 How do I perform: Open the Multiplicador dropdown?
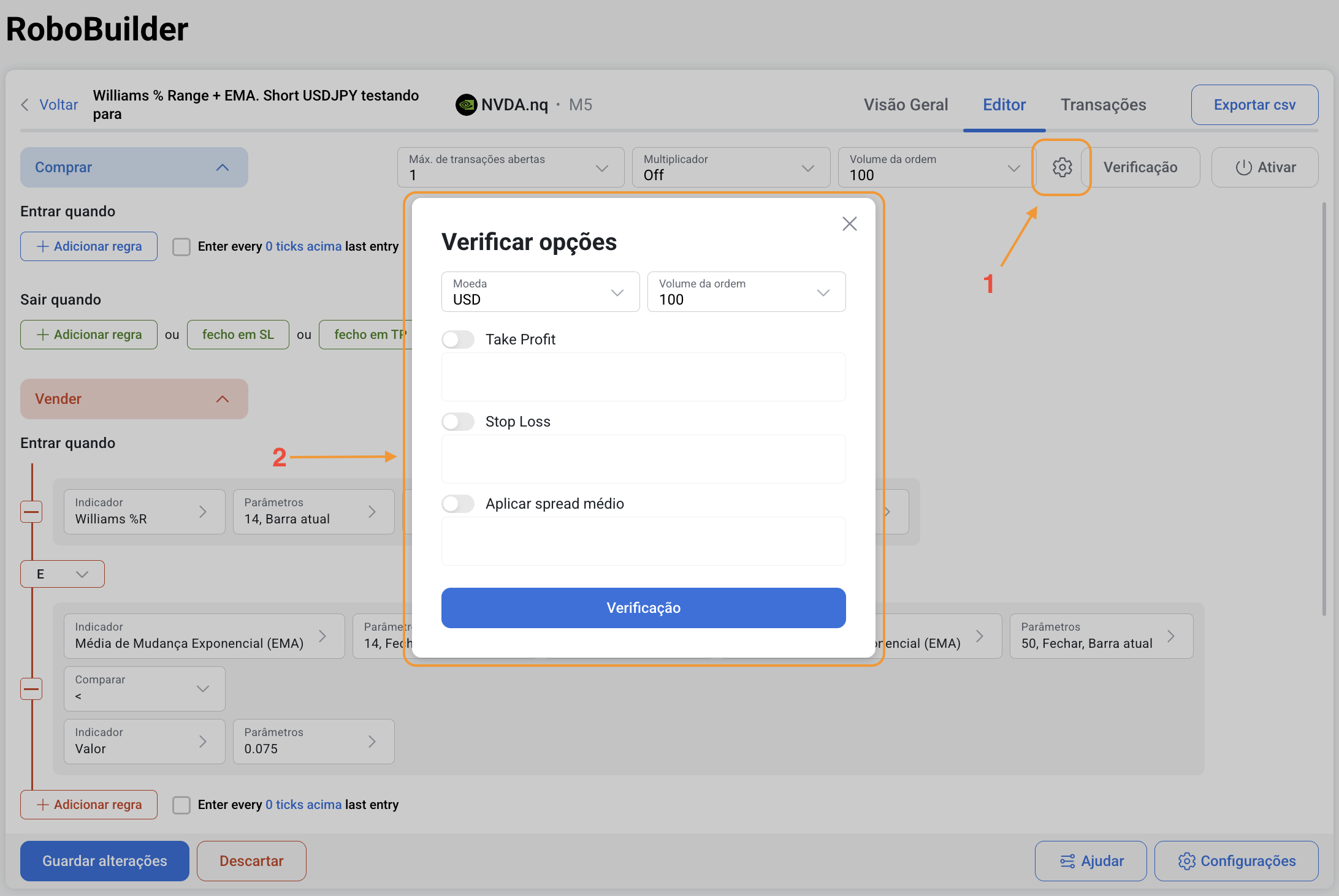click(x=730, y=167)
